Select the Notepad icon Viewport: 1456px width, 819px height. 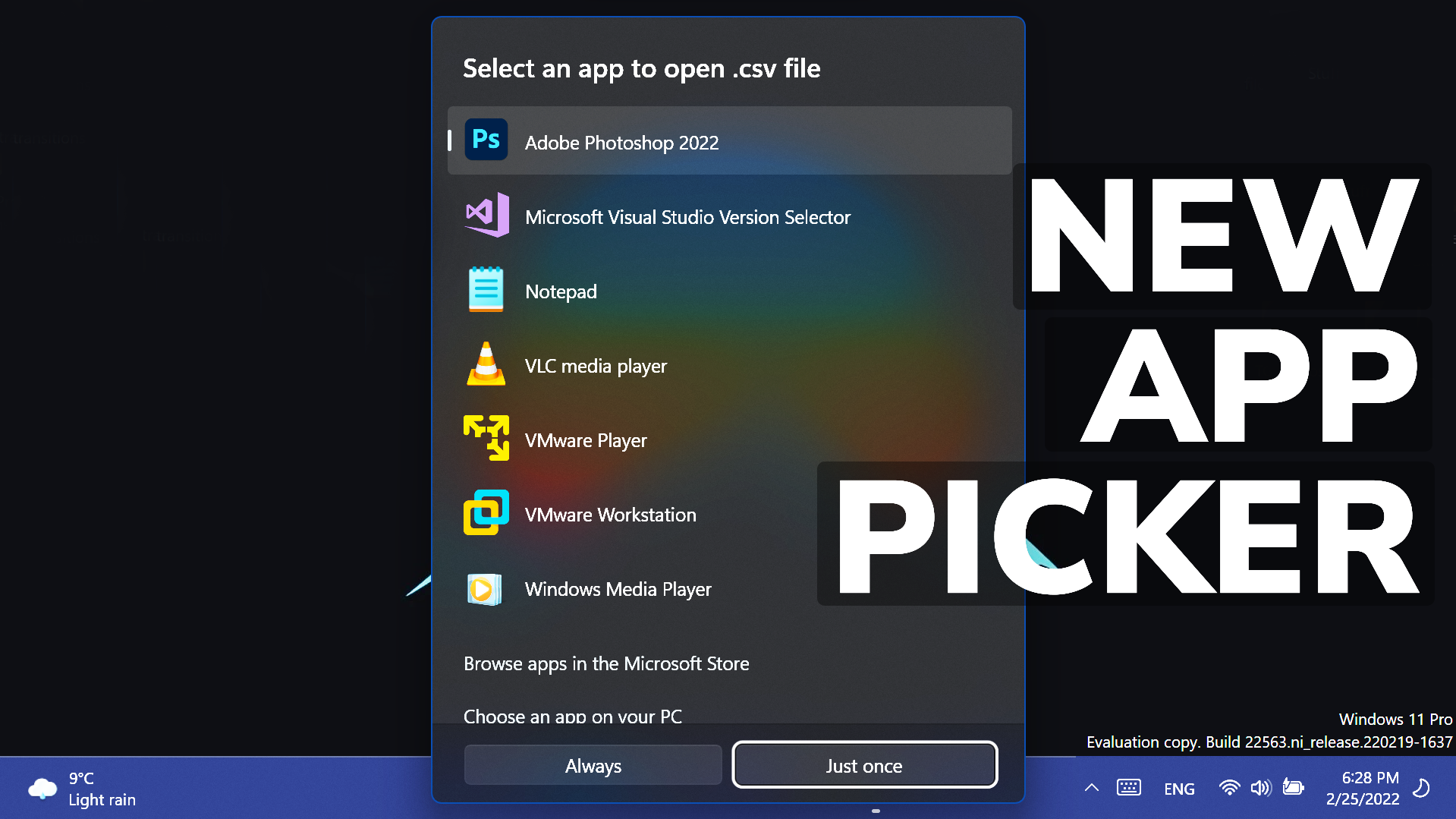pos(486,290)
